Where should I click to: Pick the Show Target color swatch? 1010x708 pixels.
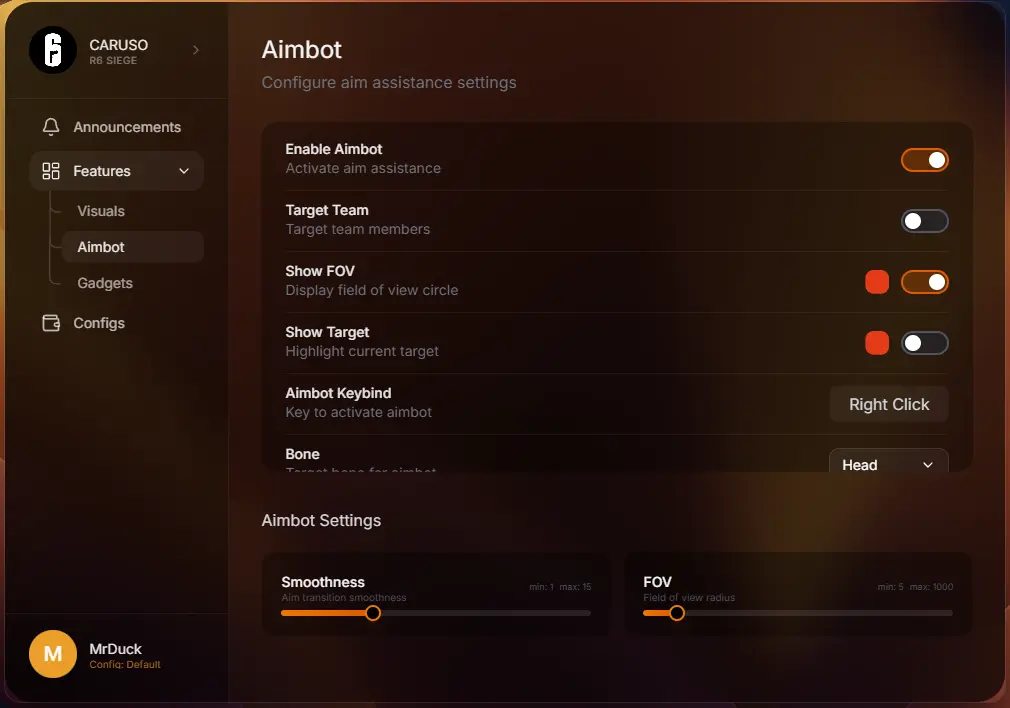(877, 343)
